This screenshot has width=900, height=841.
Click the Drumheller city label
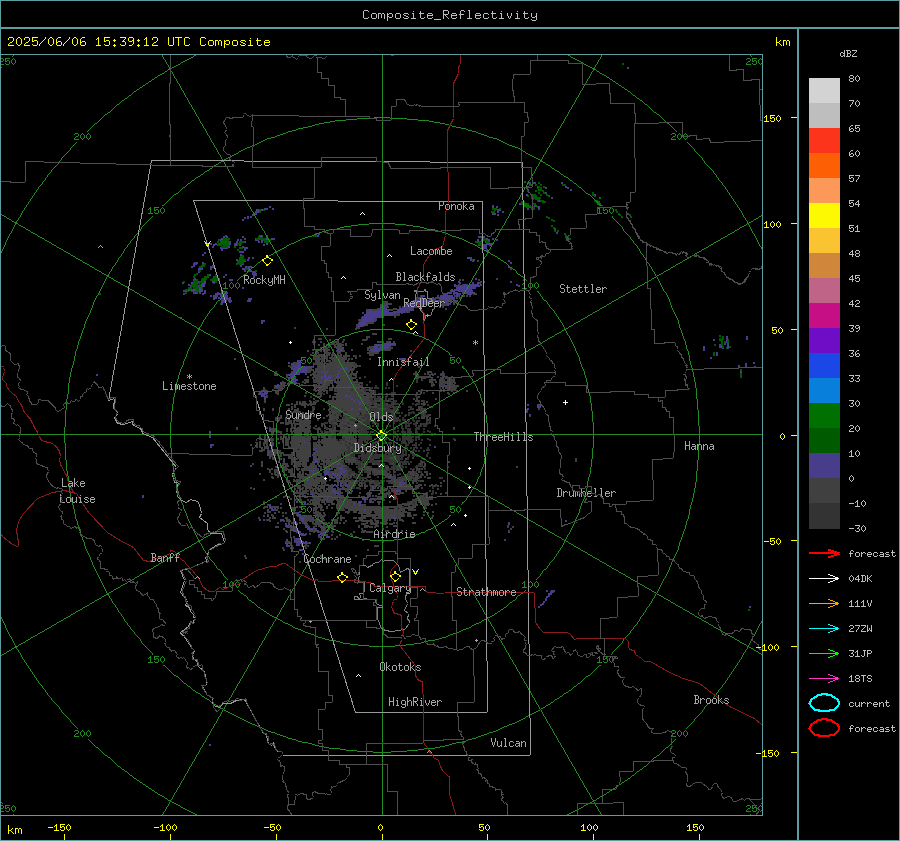[x=586, y=493]
